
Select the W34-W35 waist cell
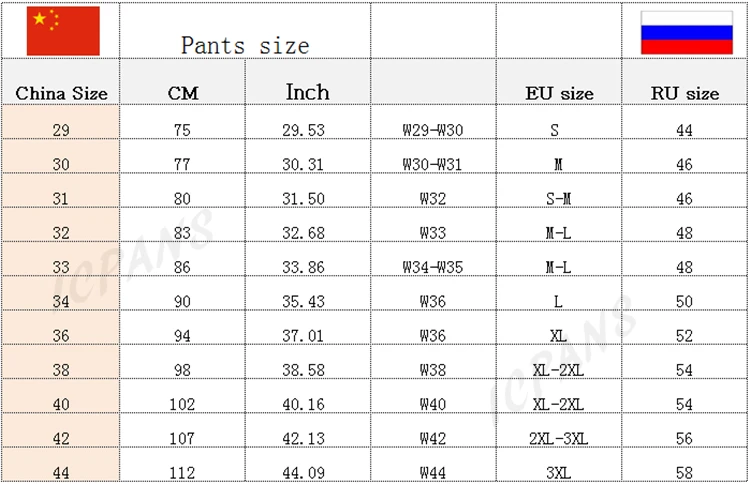click(x=432, y=267)
